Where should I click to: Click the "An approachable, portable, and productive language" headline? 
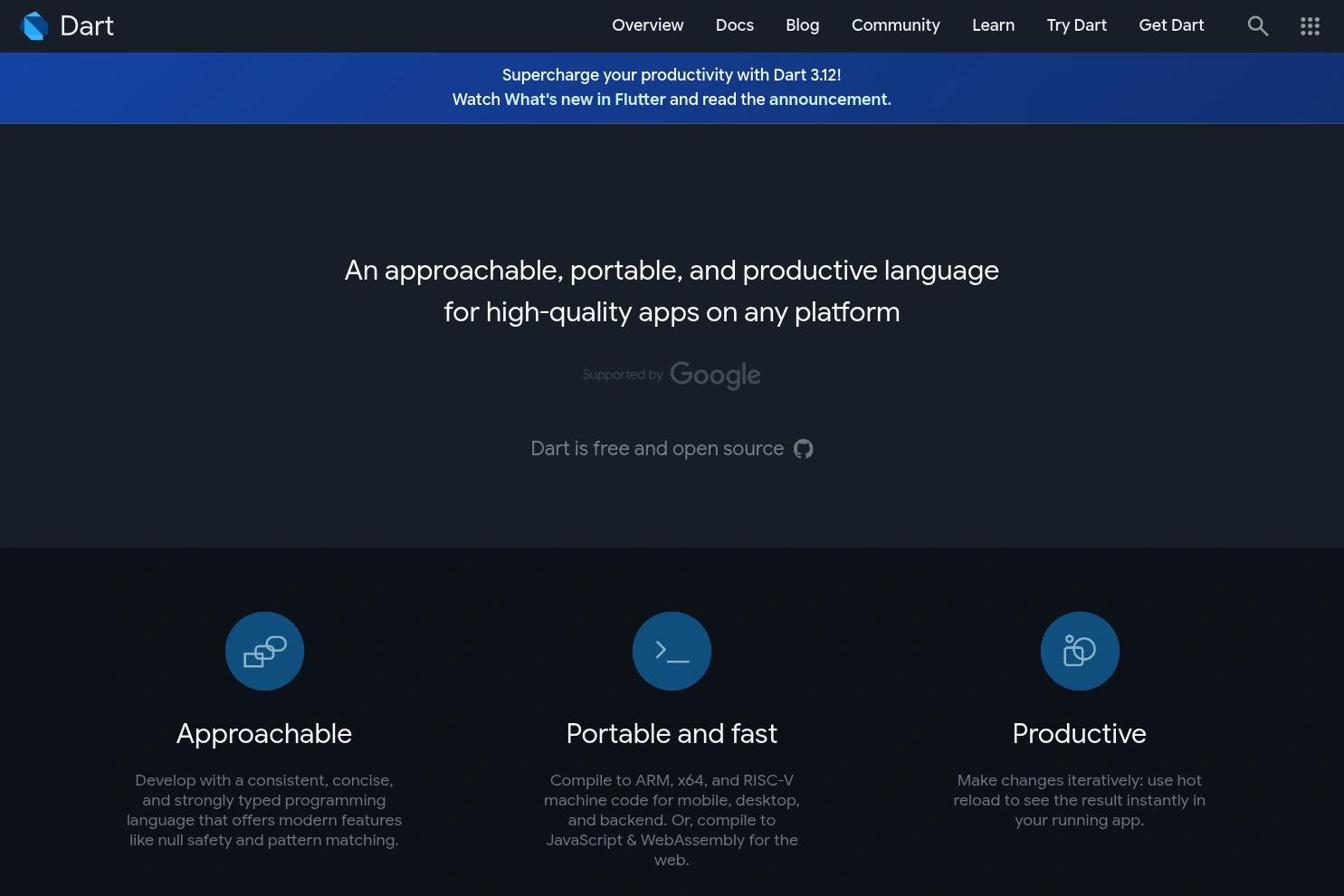coord(672,271)
